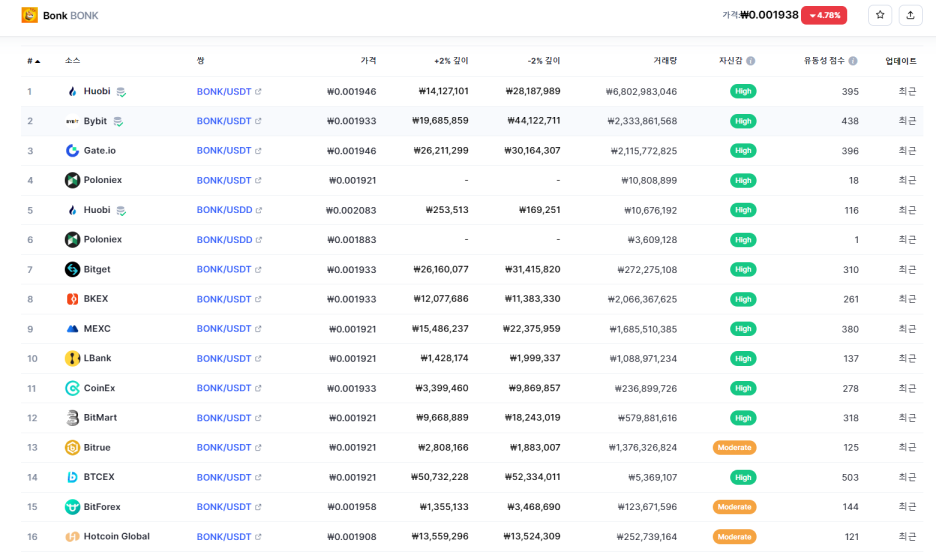936x552 pixels.
Task: Click Poloniex logo in row 4
Action: (x=72, y=180)
